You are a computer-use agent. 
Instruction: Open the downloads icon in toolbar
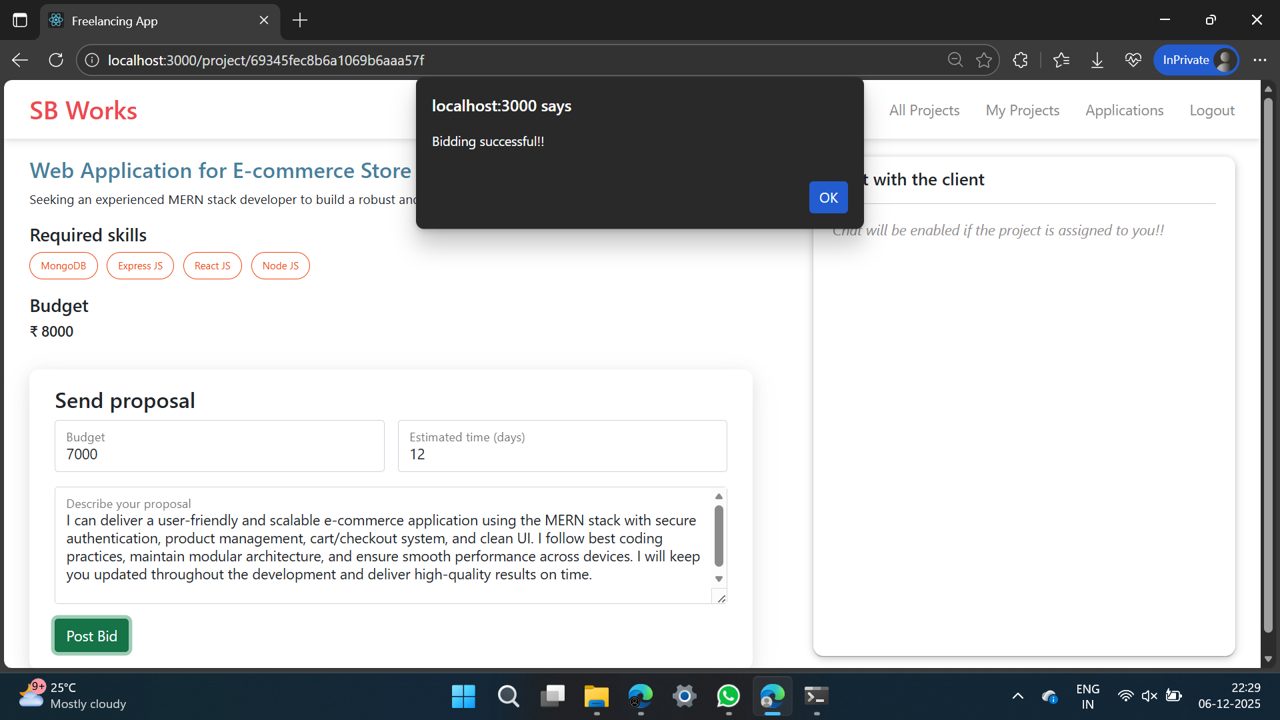pyautogui.click(x=1097, y=60)
